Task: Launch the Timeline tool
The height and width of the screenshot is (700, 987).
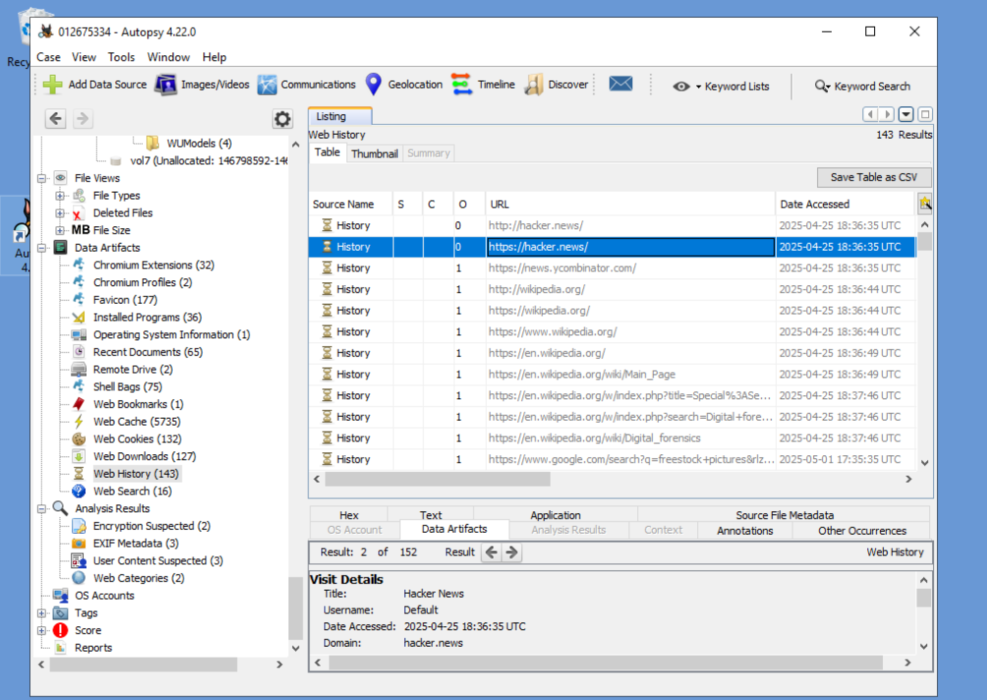Action: click(483, 84)
